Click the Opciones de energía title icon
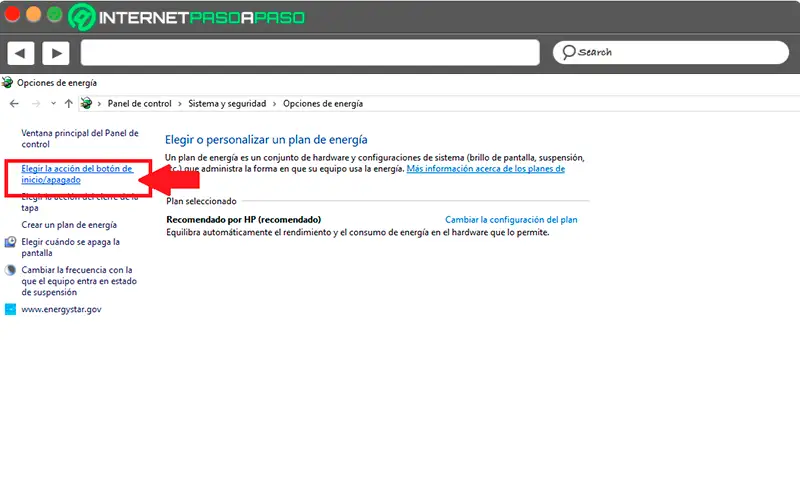The height and width of the screenshot is (500, 800). coord(7,82)
